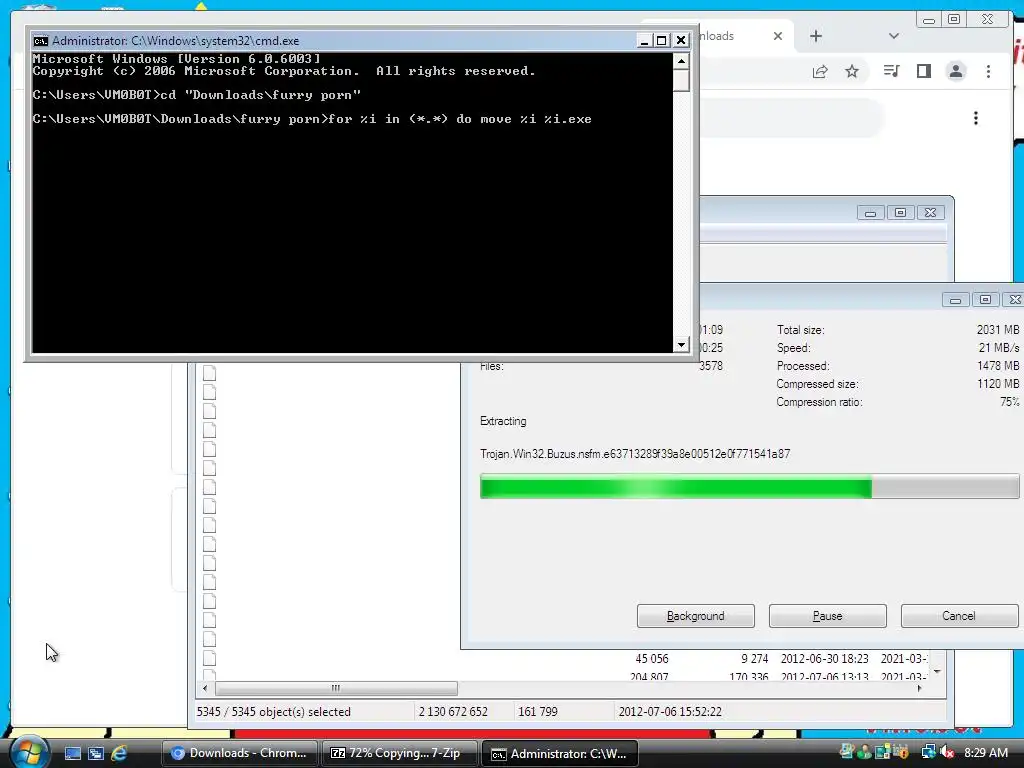The height and width of the screenshot is (768, 1024).
Task: Open Chrome three-dot main menu
Action: (x=989, y=71)
